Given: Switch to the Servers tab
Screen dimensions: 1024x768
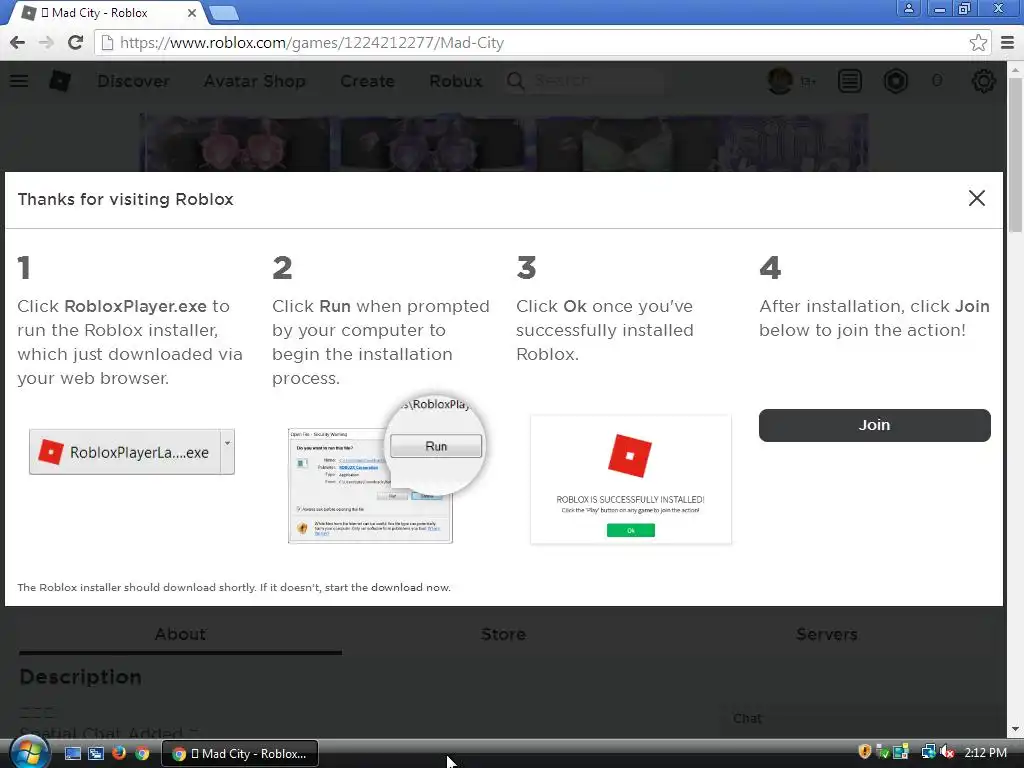Looking at the screenshot, I should click(826, 634).
